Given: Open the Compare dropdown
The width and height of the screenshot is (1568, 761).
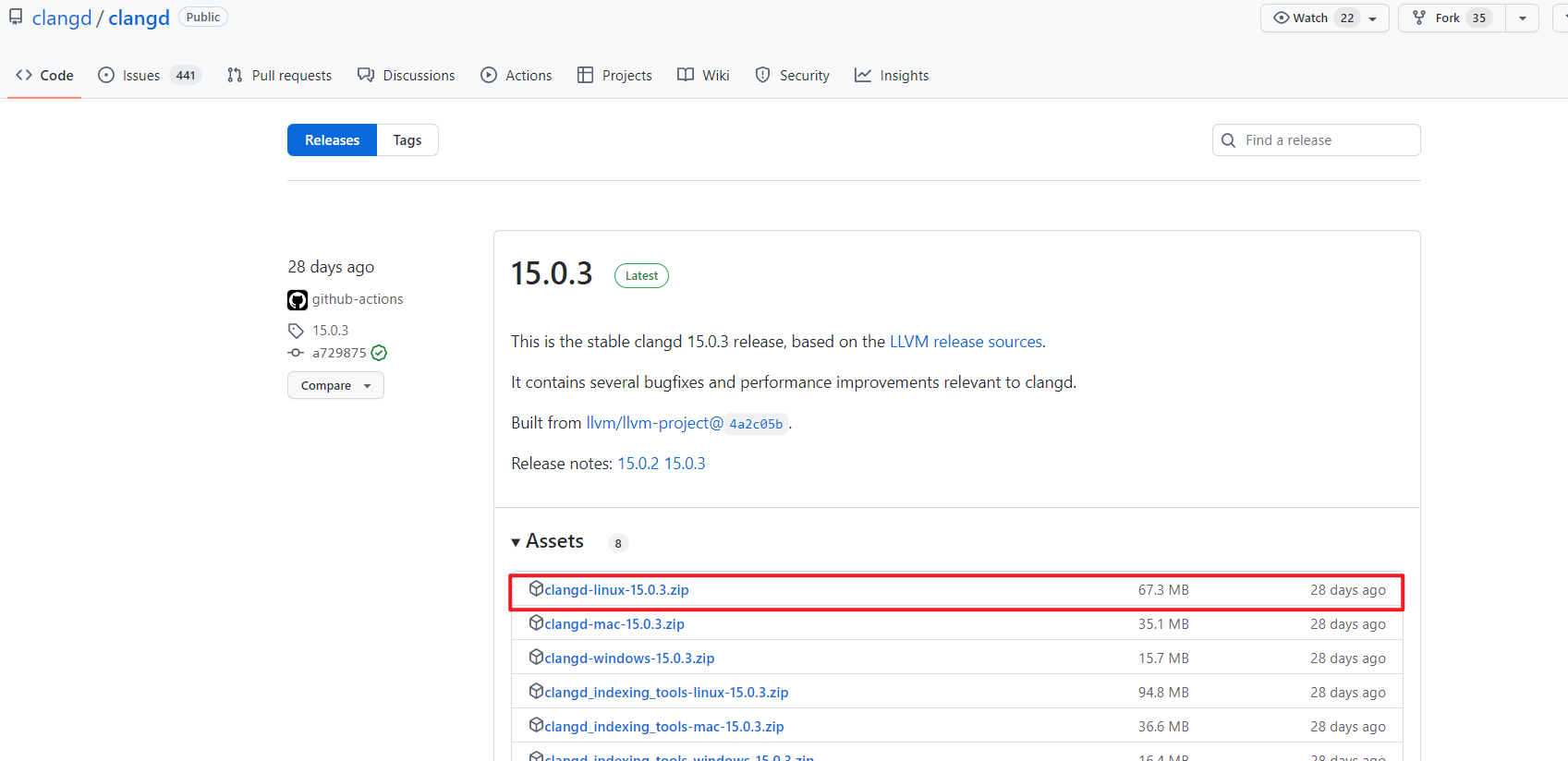Looking at the screenshot, I should pos(335,385).
